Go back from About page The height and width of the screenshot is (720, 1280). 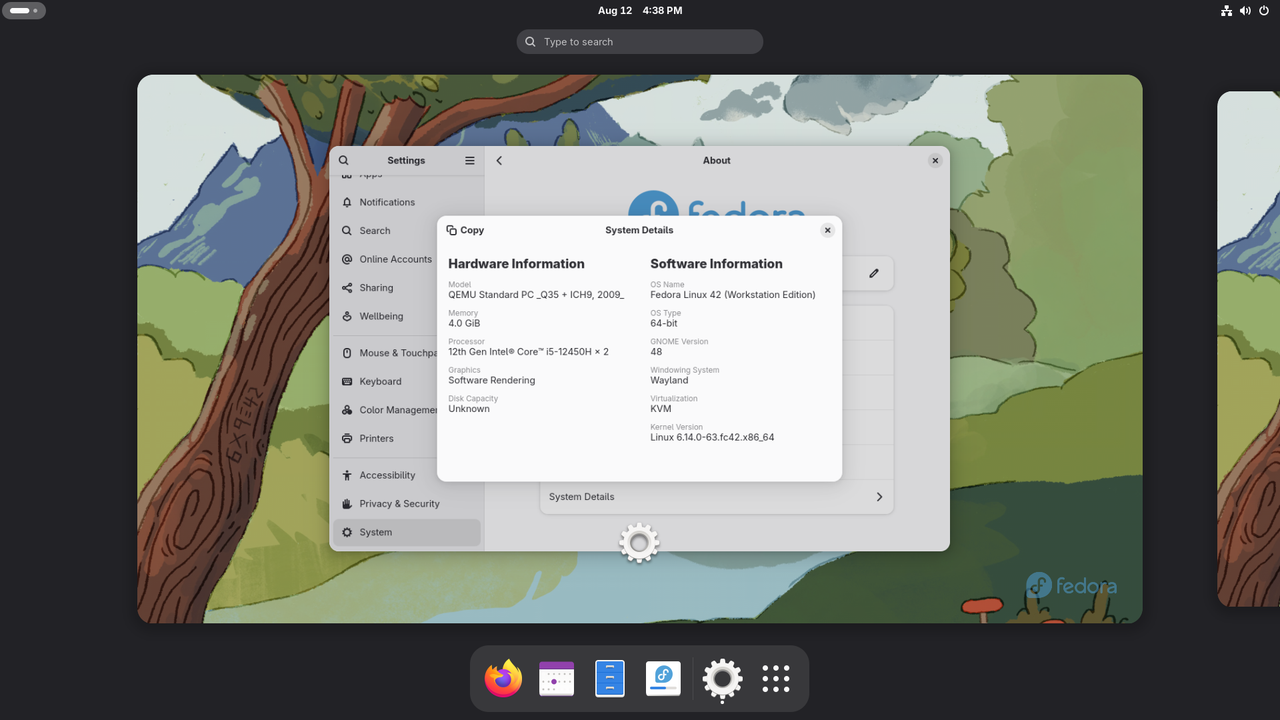499,160
